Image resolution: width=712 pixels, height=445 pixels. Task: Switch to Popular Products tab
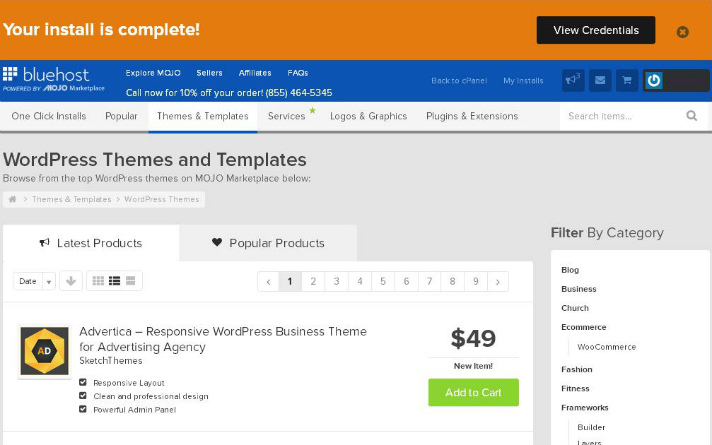point(268,243)
